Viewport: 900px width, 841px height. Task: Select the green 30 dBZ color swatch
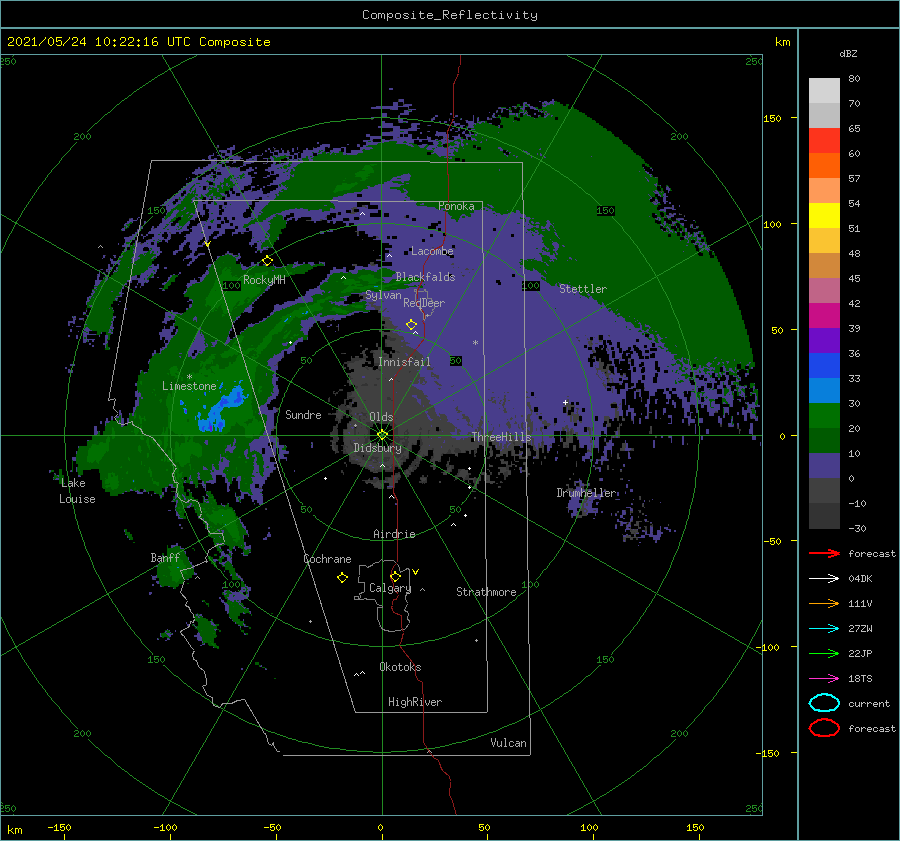(x=824, y=416)
